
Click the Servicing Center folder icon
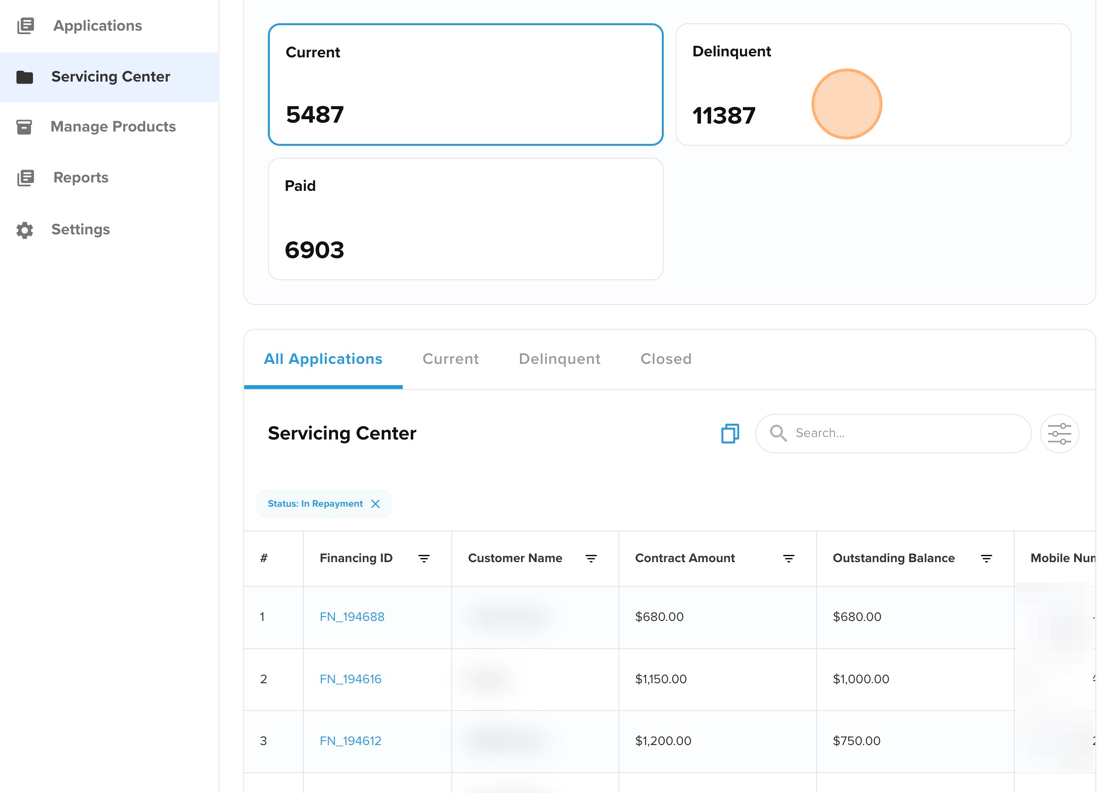[25, 76]
